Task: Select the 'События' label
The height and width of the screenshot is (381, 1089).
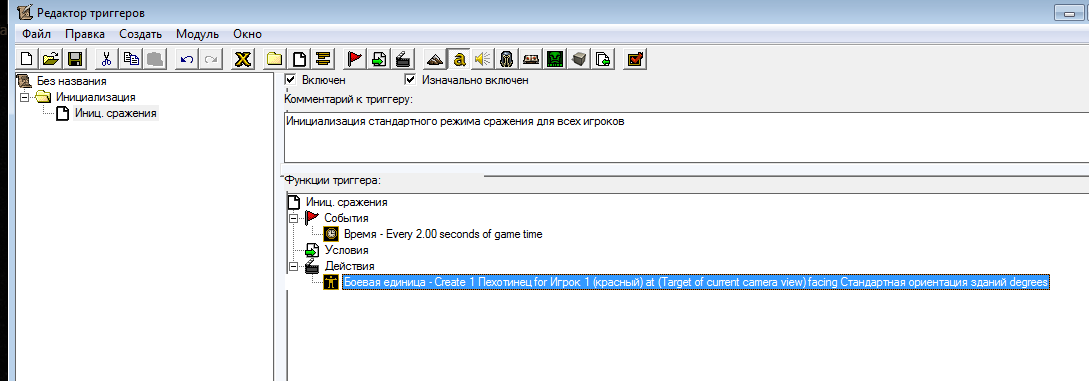Action: pos(346,219)
